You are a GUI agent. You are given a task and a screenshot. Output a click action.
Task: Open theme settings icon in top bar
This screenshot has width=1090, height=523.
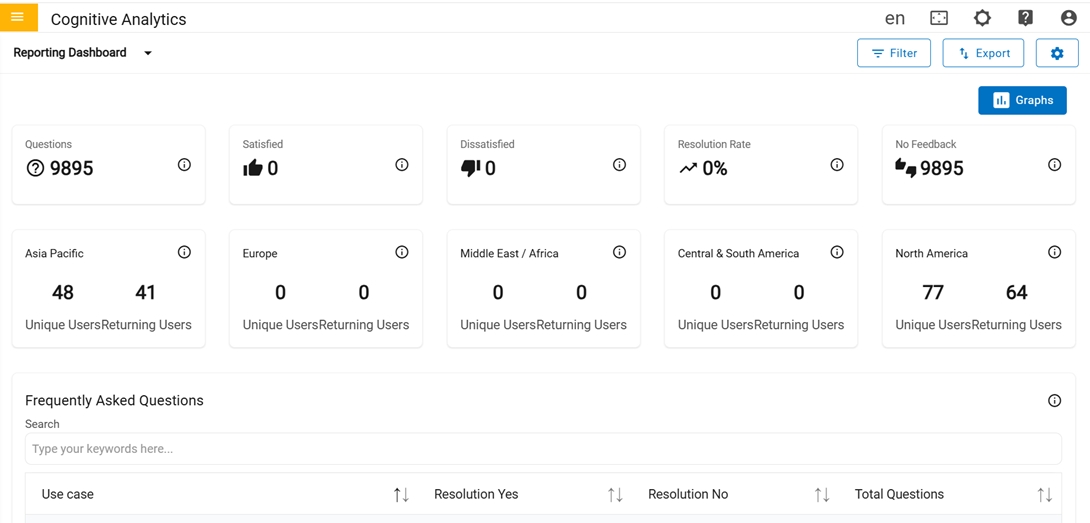point(982,18)
